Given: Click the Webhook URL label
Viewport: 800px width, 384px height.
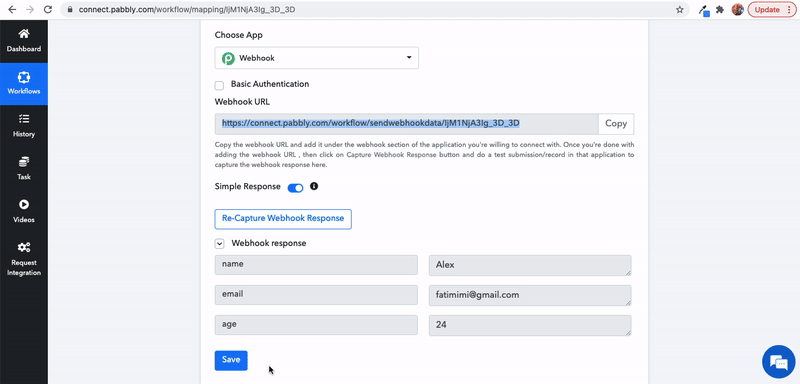Looking at the screenshot, I should pyautogui.click(x=242, y=101).
